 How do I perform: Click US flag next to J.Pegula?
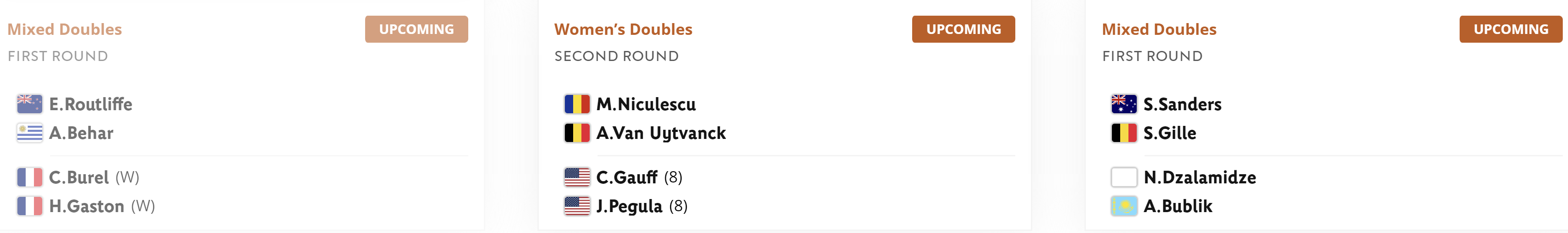click(x=577, y=206)
